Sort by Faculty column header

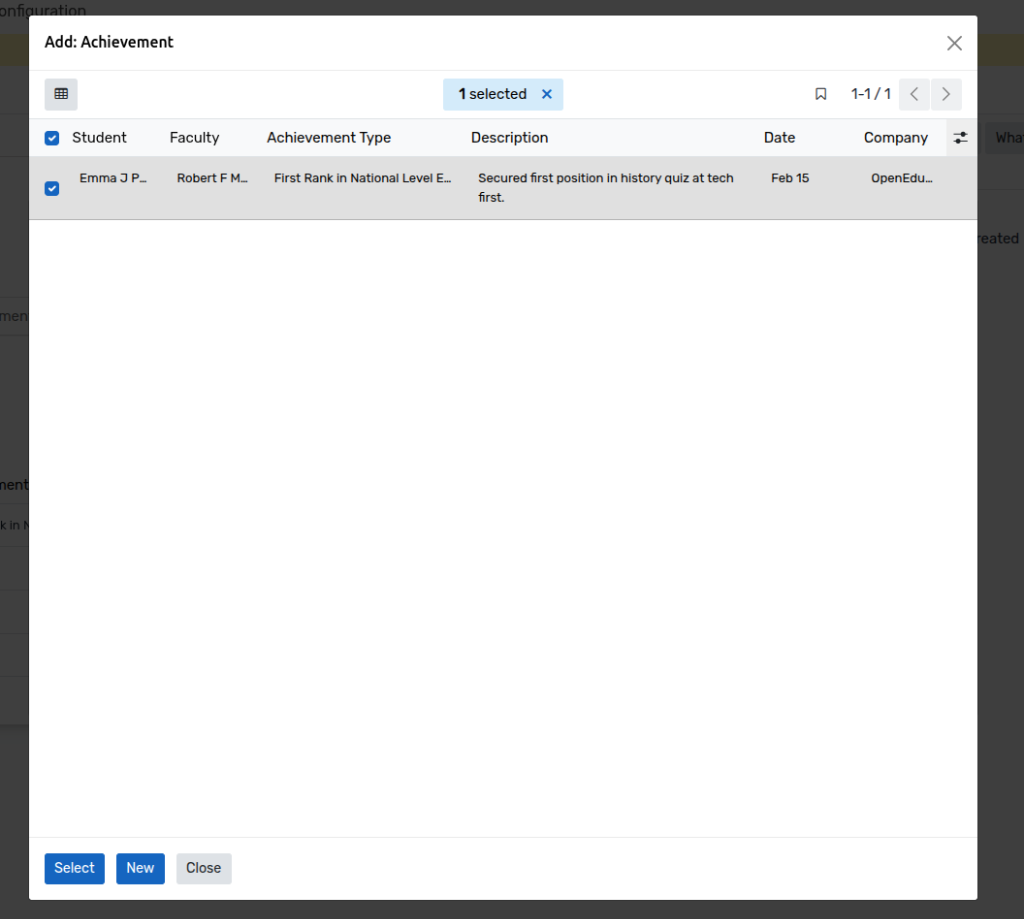pyautogui.click(x=195, y=138)
